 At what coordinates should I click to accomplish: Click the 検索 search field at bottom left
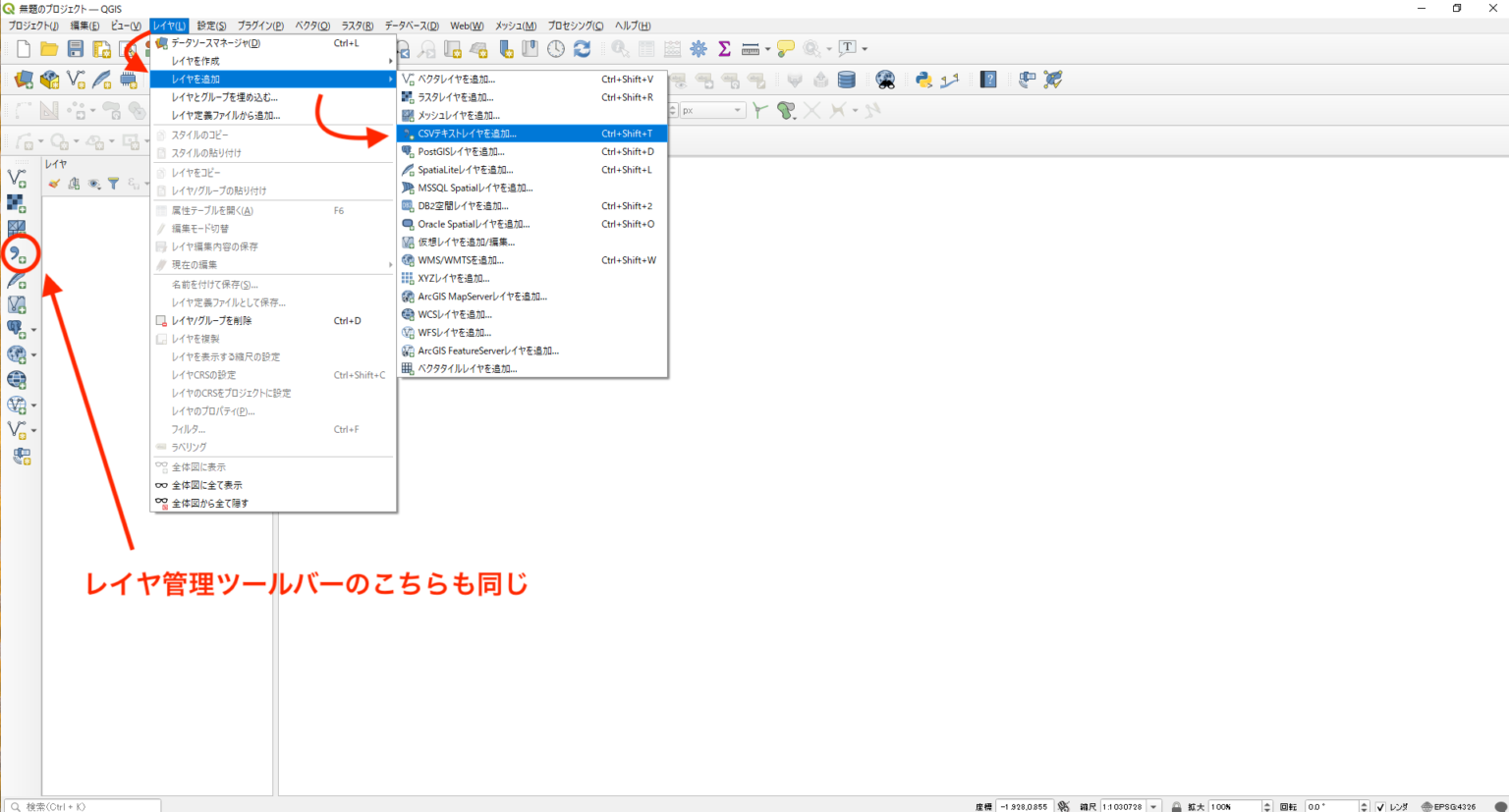click(84, 805)
